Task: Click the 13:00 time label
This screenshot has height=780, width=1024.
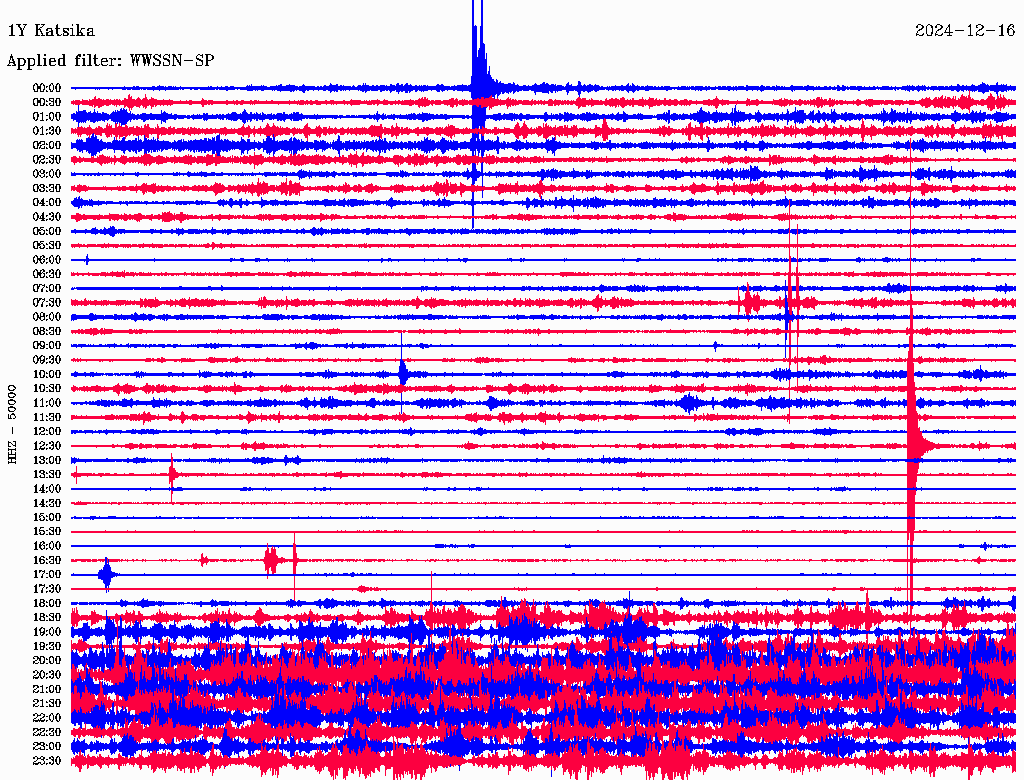Action: click(x=47, y=461)
